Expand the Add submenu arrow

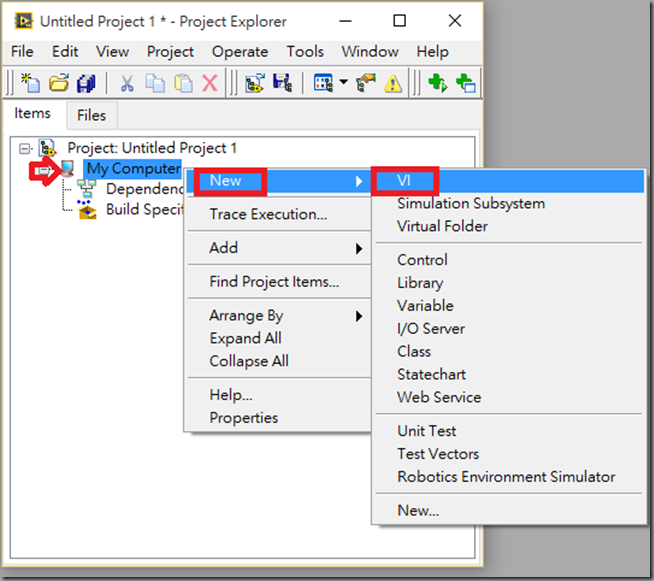(x=359, y=248)
